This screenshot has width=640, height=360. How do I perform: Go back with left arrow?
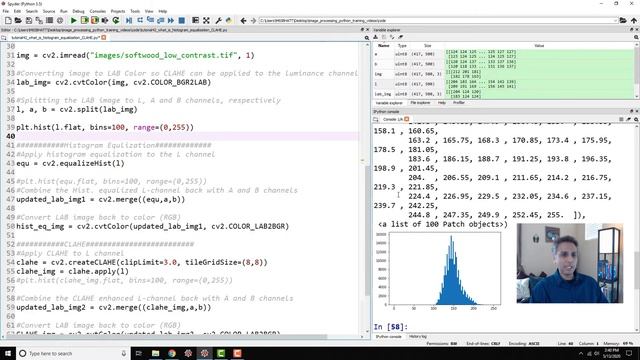pyautogui.click(x=243, y=20)
